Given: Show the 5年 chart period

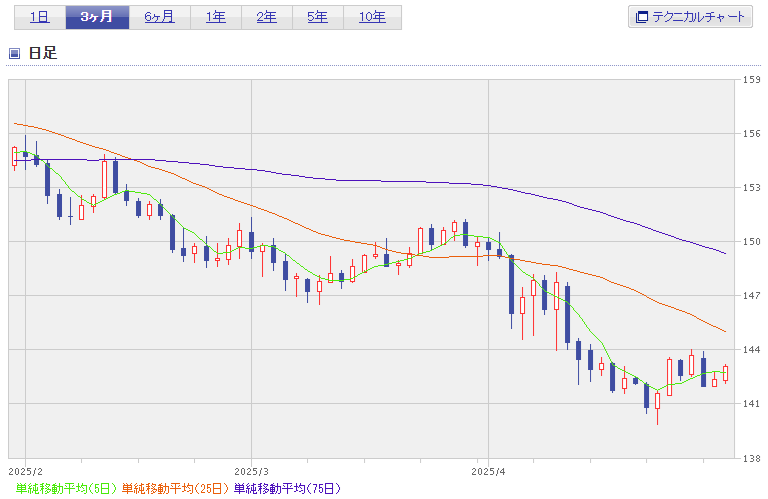Looking at the screenshot, I should pyautogui.click(x=318, y=18).
